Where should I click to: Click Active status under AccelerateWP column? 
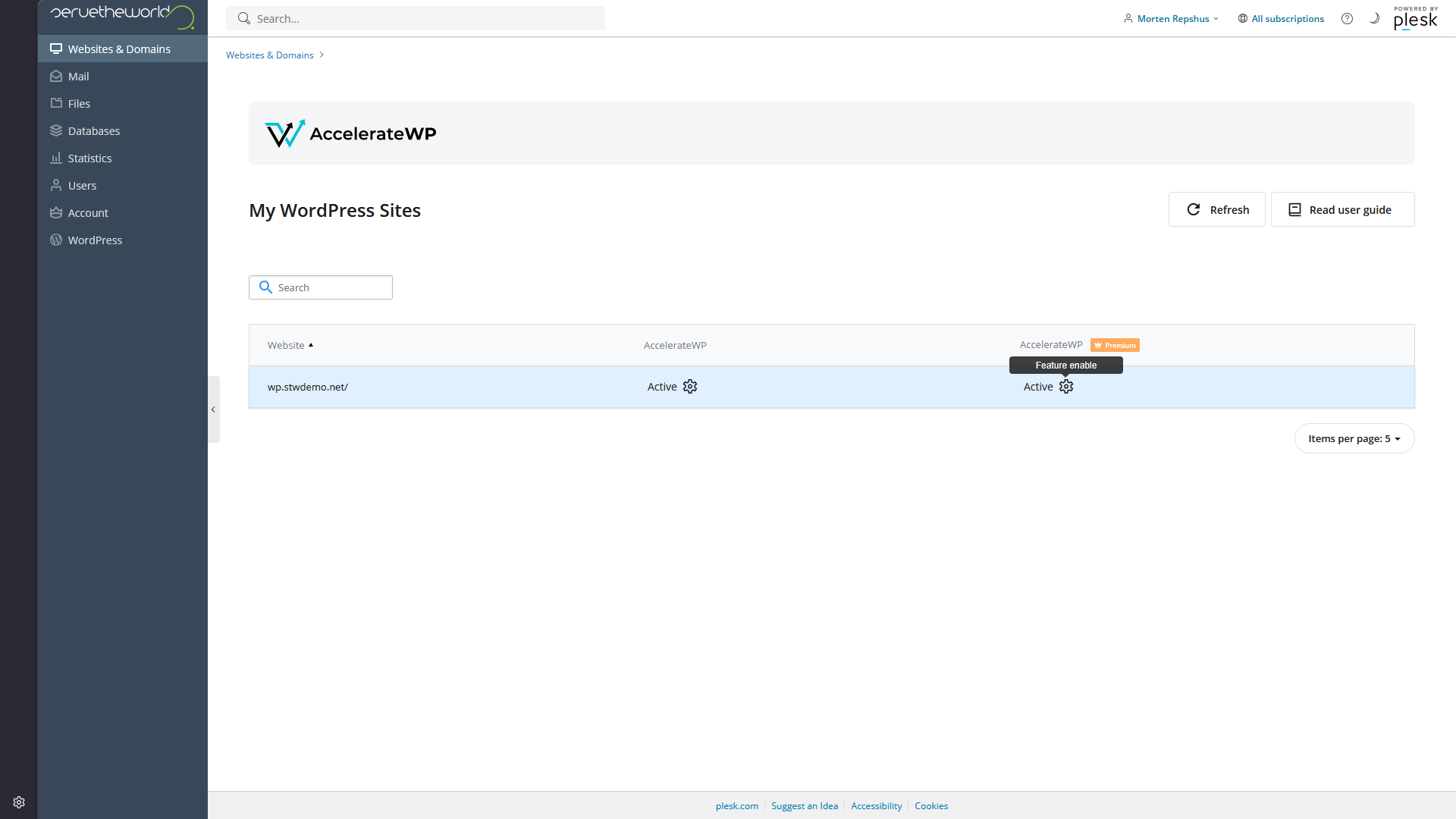click(662, 387)
